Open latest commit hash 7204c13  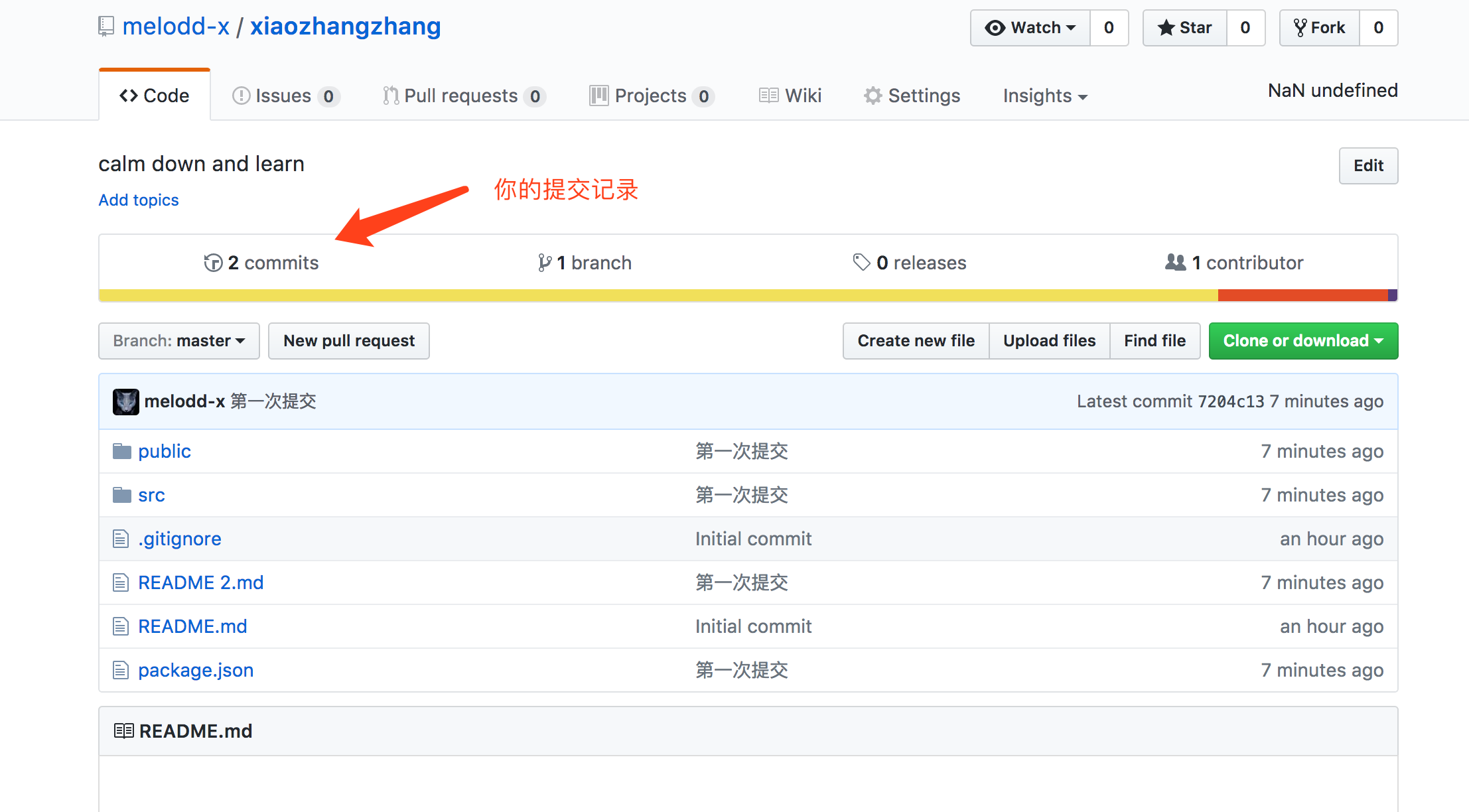[x=1231, y=401]
